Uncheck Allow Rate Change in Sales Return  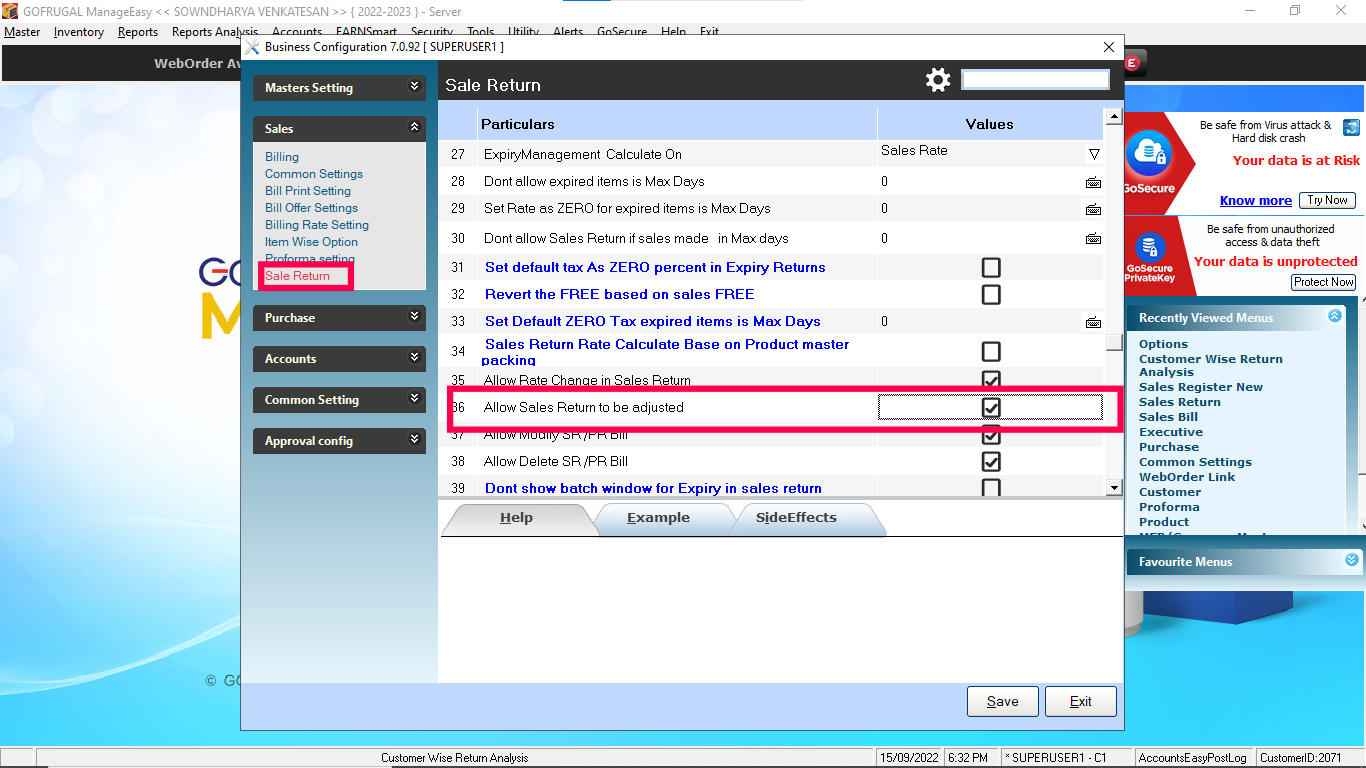coord(991,380)
